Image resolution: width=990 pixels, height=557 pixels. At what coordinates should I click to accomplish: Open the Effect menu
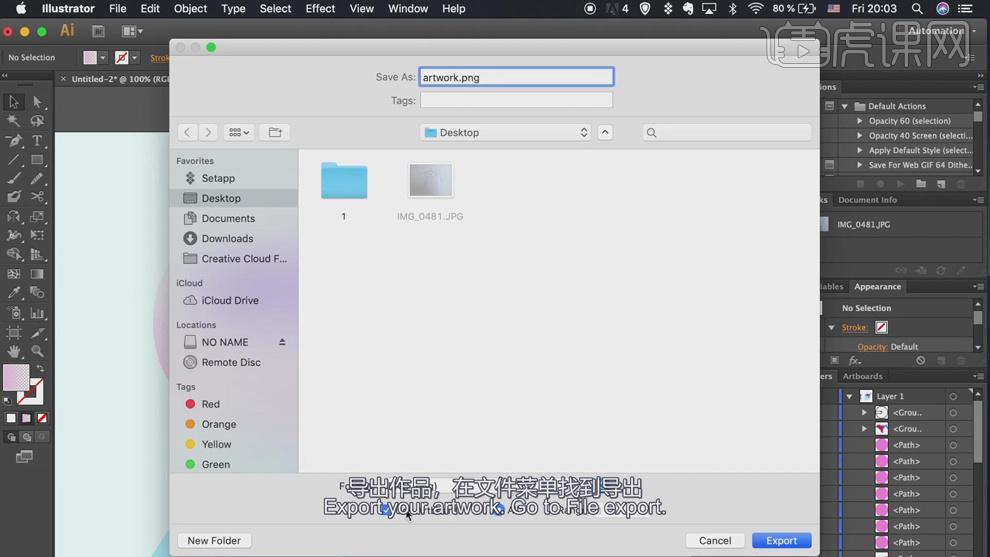tap(320, 9)
